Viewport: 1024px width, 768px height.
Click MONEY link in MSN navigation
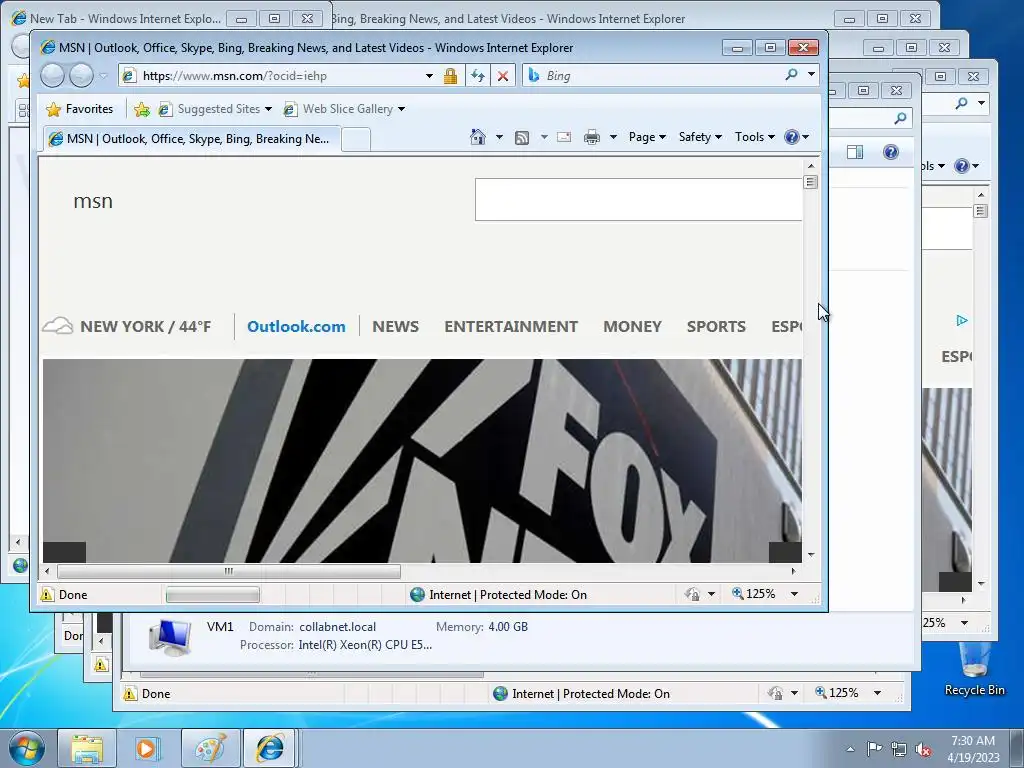[x=632, y=327]
